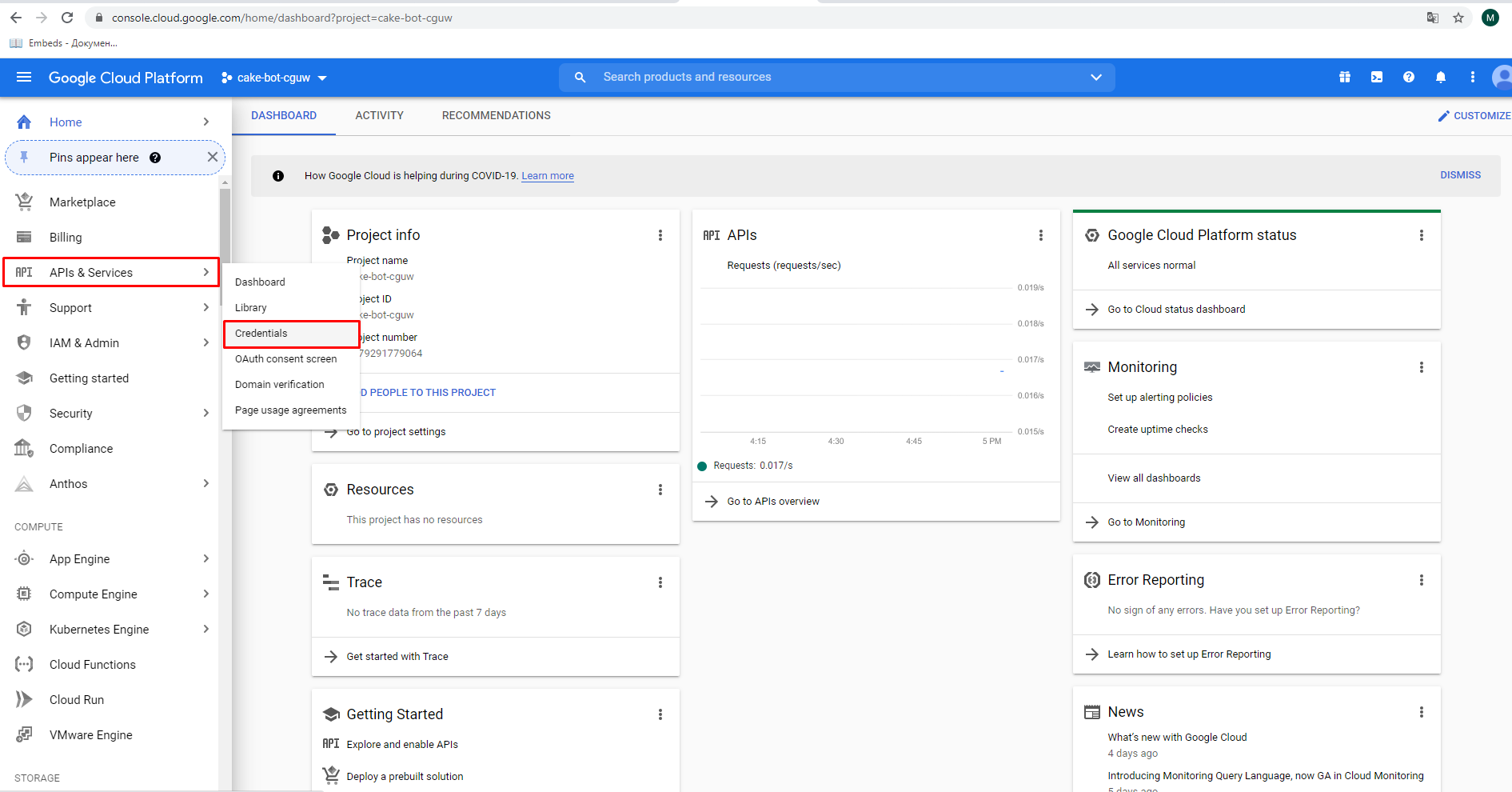Screen dimensions: 1512x792
Task: Expand the Kubernetes Engine submenu chevron
Action: tap(206, 630)
